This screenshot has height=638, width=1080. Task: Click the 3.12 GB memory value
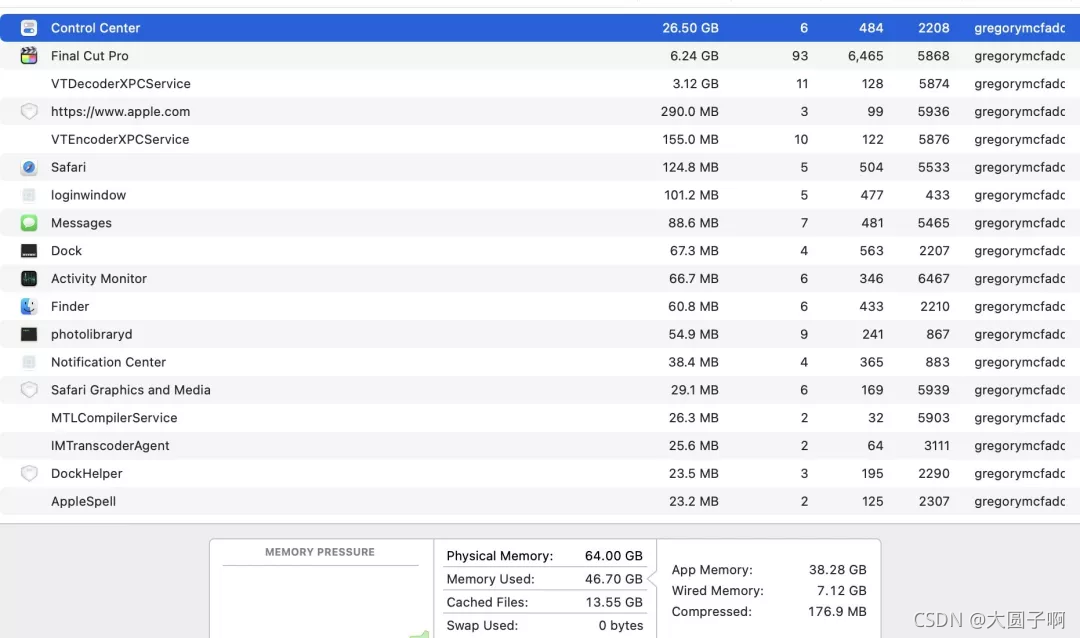[x=696, y=84]
